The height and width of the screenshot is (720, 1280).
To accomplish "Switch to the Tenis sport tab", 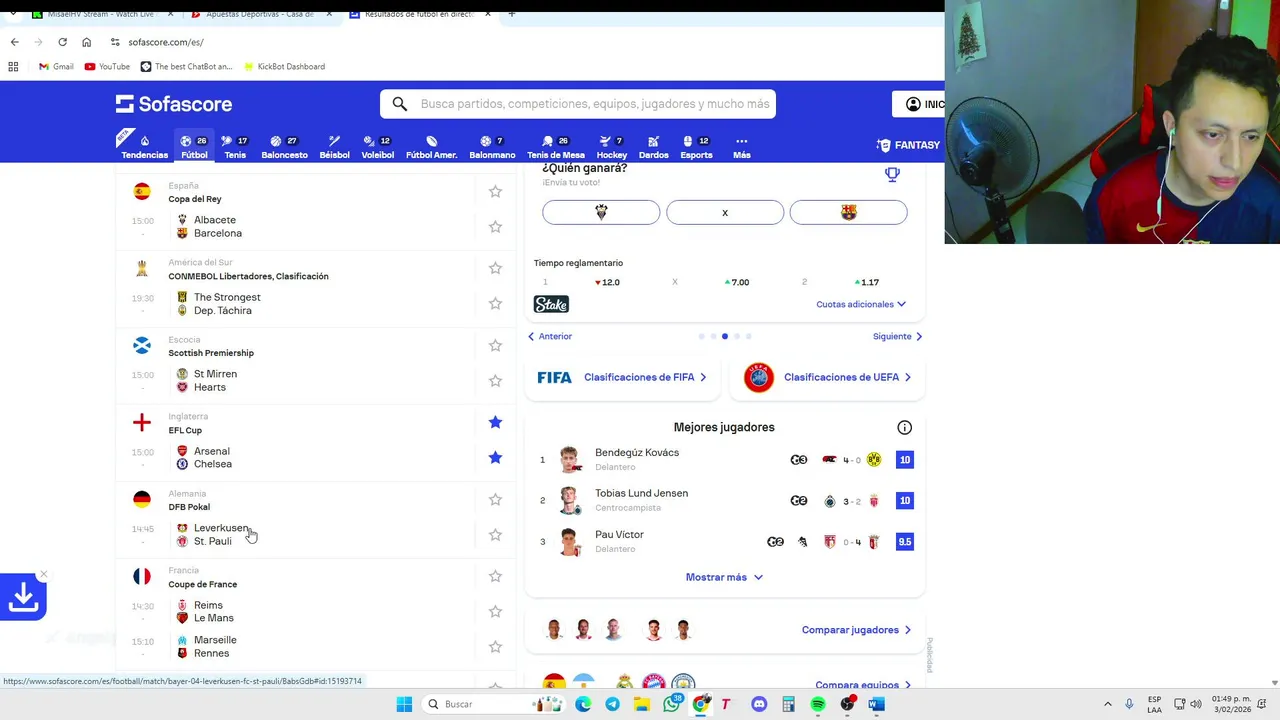I will (x=235, y=147).
